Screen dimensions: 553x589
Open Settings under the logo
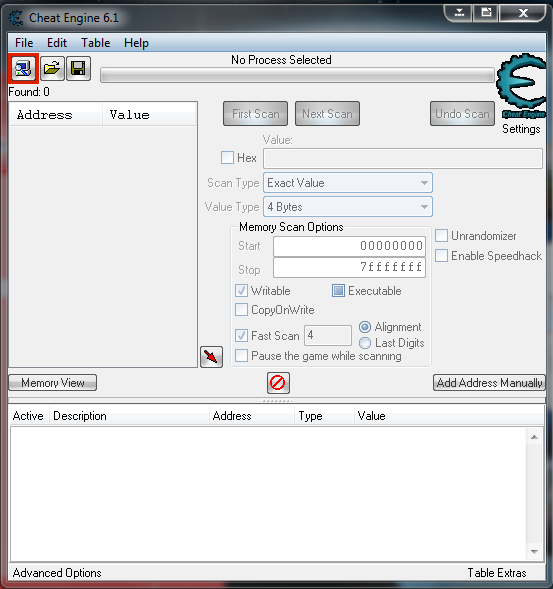[x=521, y=129]
